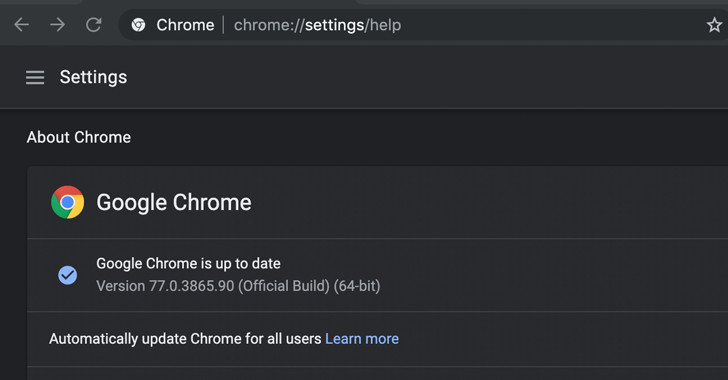
Task: Click the blue up-to-date checkmark icon
Action: point(68,275)
